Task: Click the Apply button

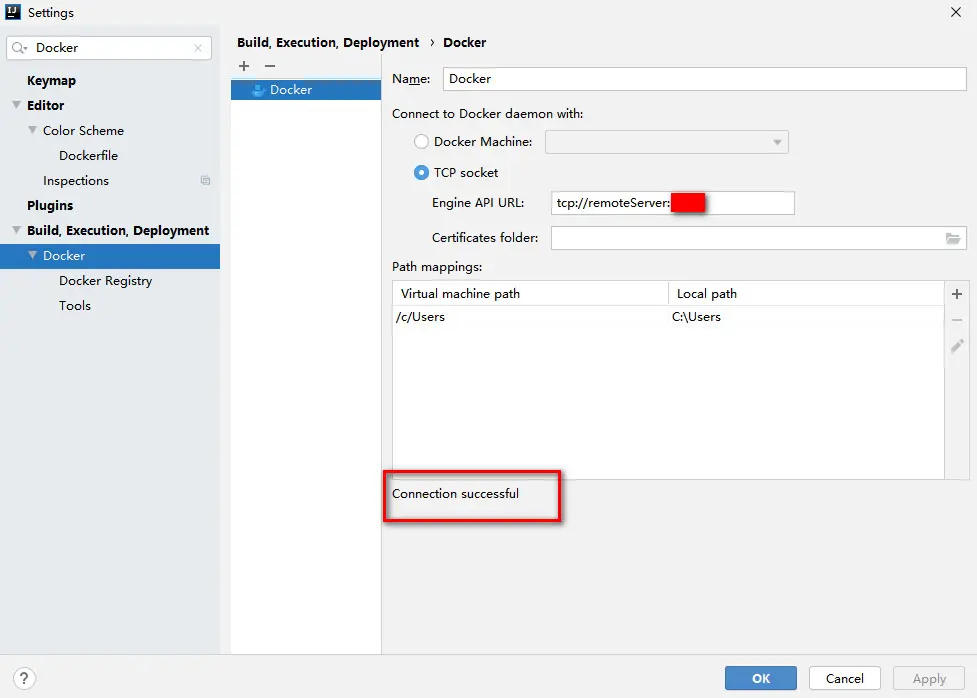Action: pyautogui.click(x=929, y=678)
